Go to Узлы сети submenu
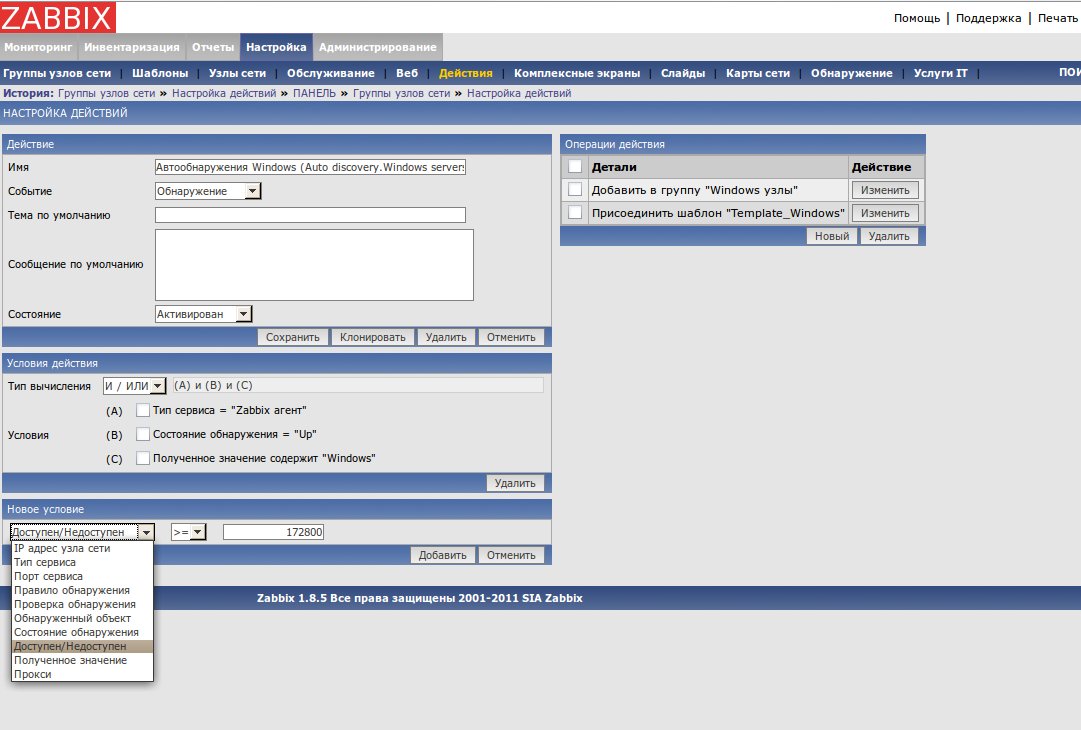 pyautogui.click(x=237, y=73)
